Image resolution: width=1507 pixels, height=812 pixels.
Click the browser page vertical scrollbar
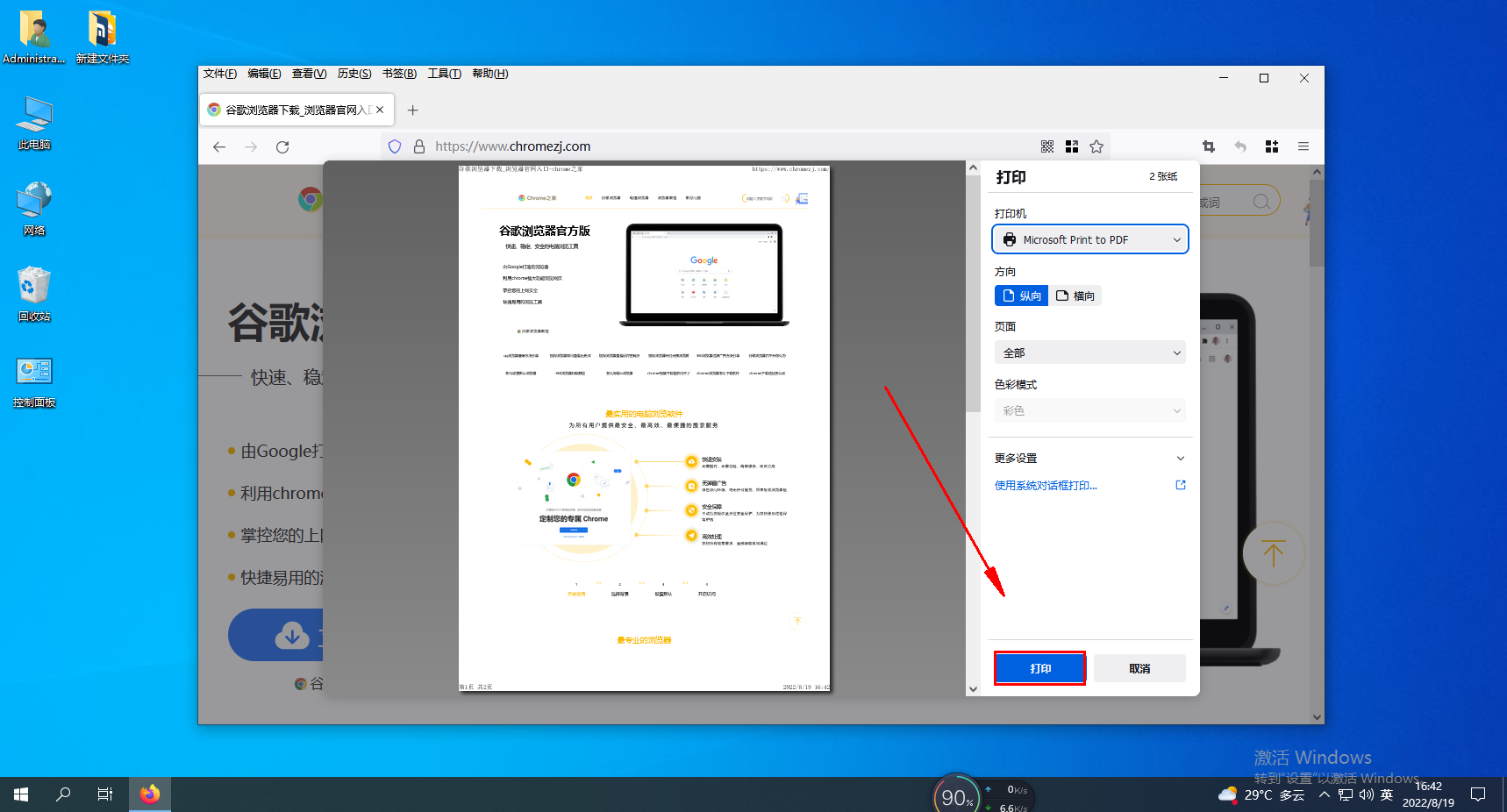click(1317, 444)
